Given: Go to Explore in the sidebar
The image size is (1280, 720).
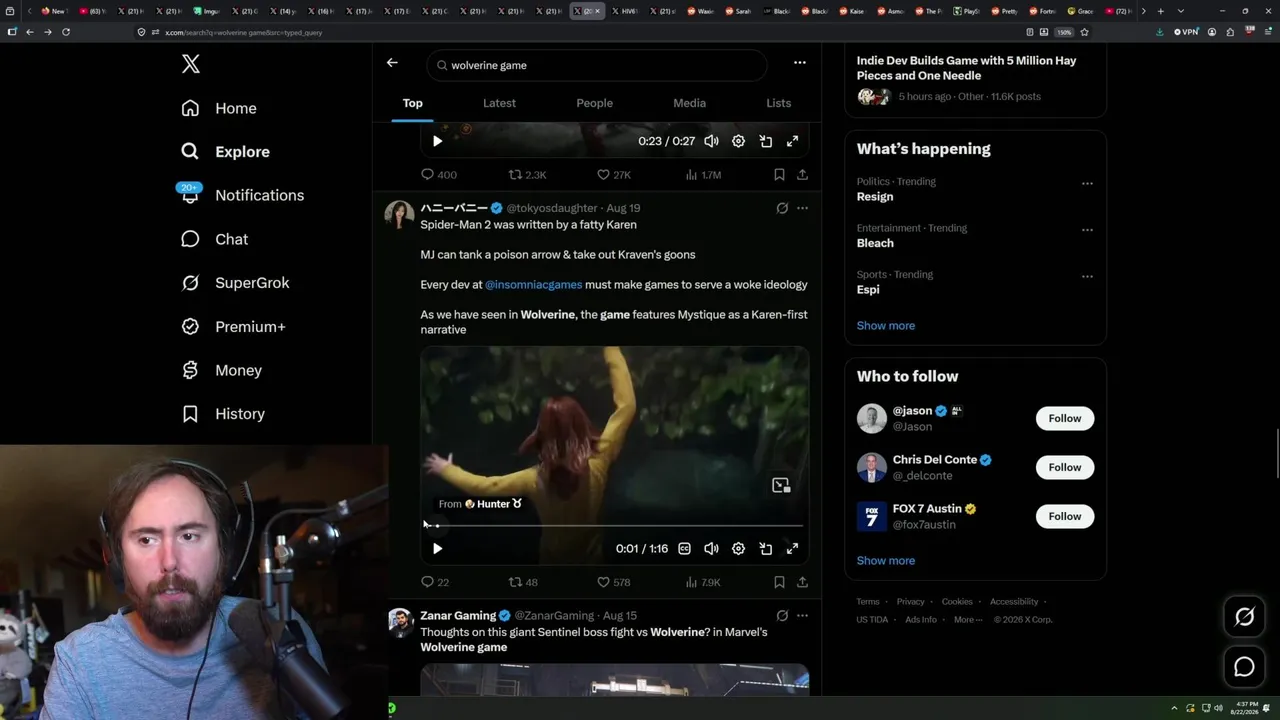Looking at the screenshot, I should tap(225, 152).
